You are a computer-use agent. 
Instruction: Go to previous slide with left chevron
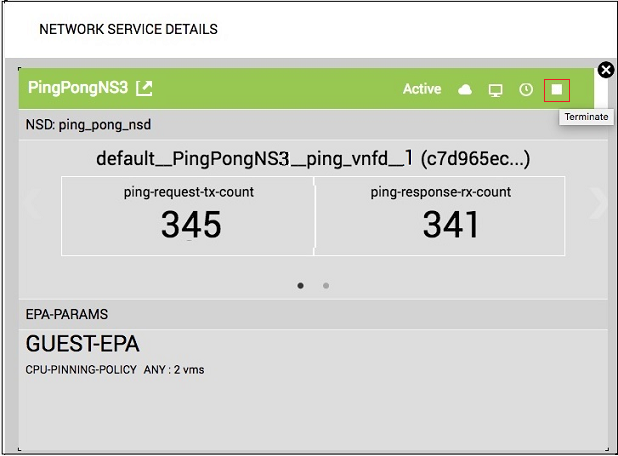click(30, 203)
